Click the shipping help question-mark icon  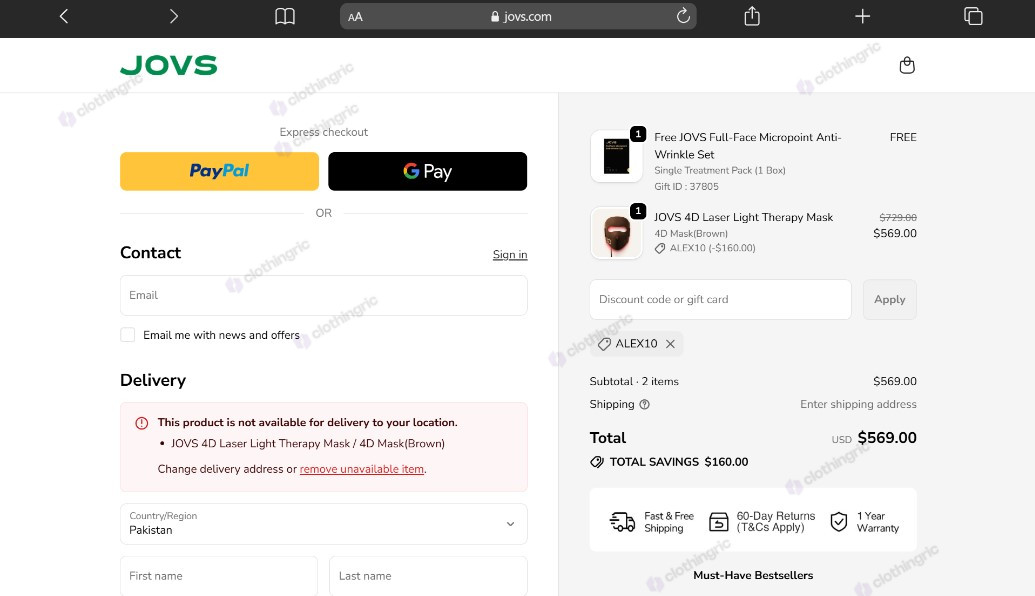tap(645, 405)
